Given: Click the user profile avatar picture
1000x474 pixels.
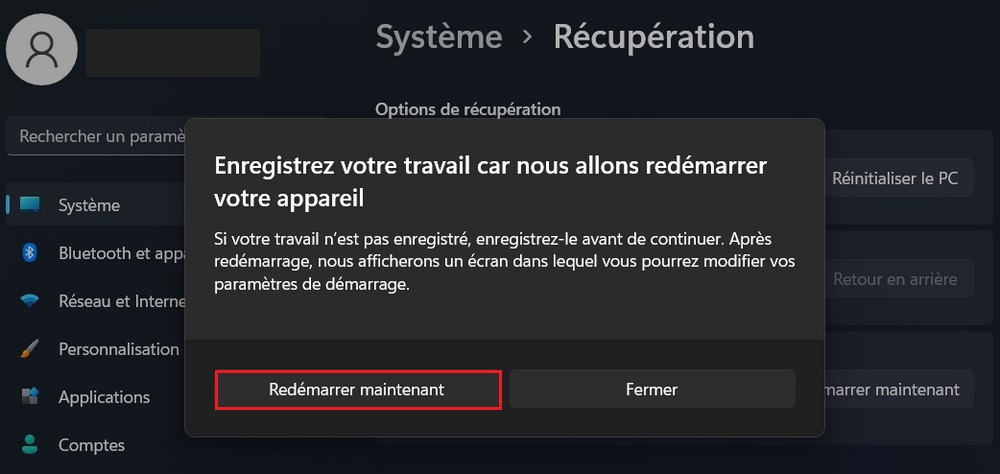Looking at the screenshot, I should click(x=42, y=49).
